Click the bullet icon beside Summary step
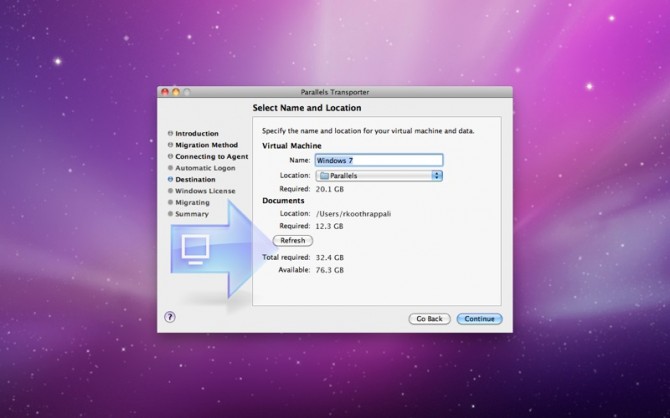Image resolution: width=670 pixels, height=418 pixels. (x=170, y=214)
